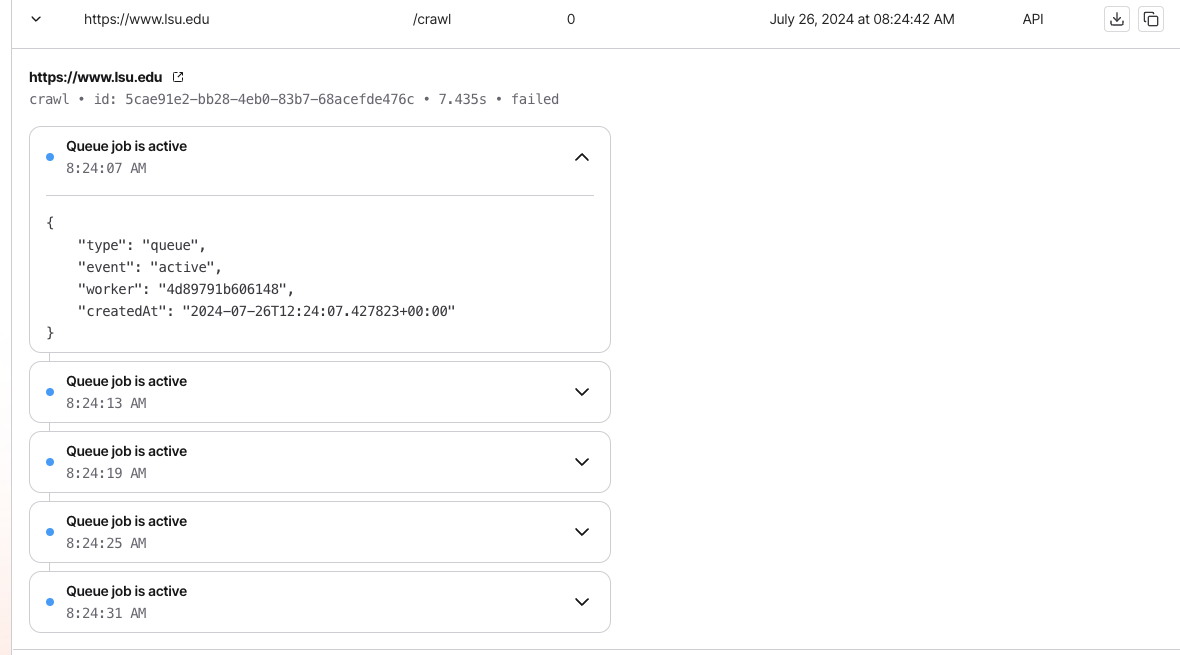Click the /crawl endpoint cell
This screenshot has width=1180, height=655.
pos(432,19)
